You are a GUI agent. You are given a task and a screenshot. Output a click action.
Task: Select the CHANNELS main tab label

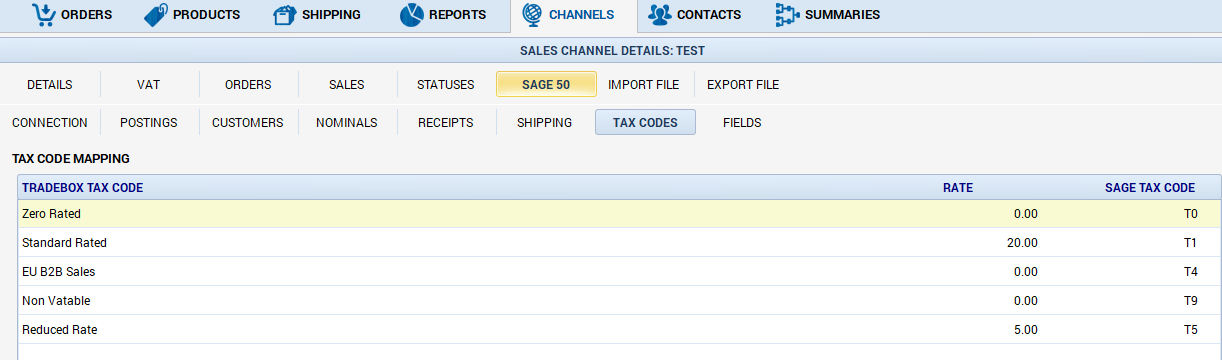coord(582,15)
